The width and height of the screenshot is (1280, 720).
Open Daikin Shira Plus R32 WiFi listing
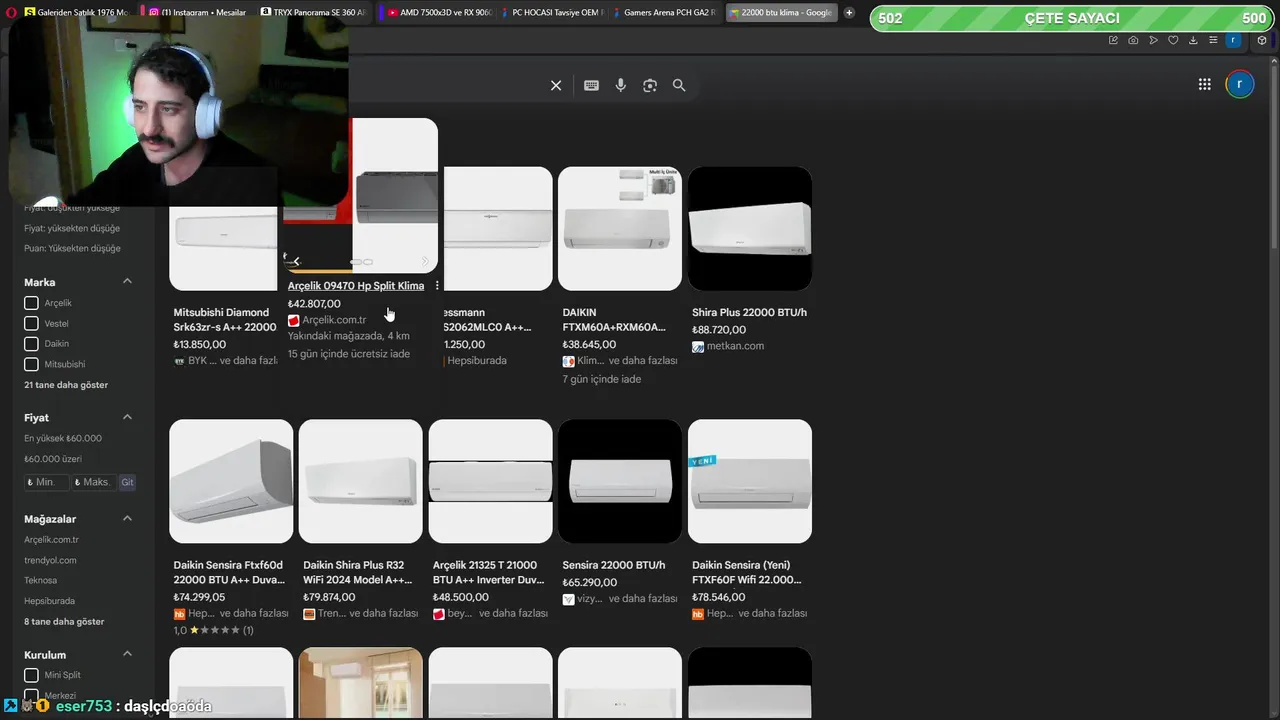[358, 572]
